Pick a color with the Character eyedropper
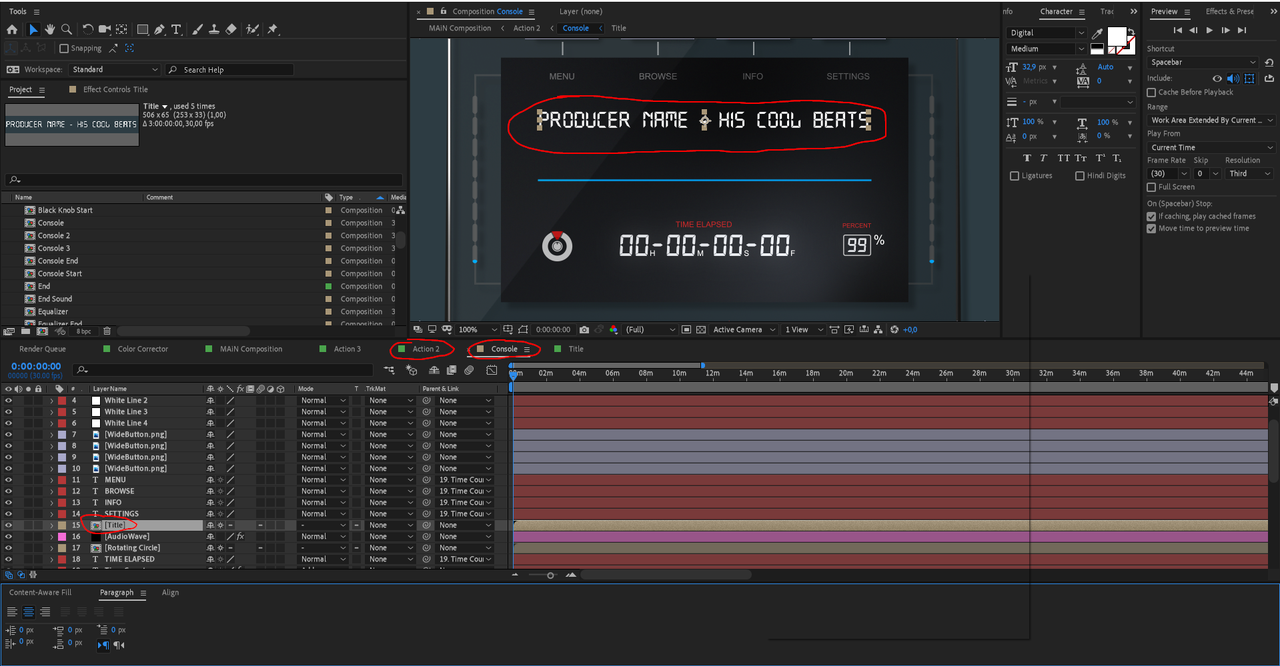The width and height of the screenshot is (1280, 666). (1097, 34)
